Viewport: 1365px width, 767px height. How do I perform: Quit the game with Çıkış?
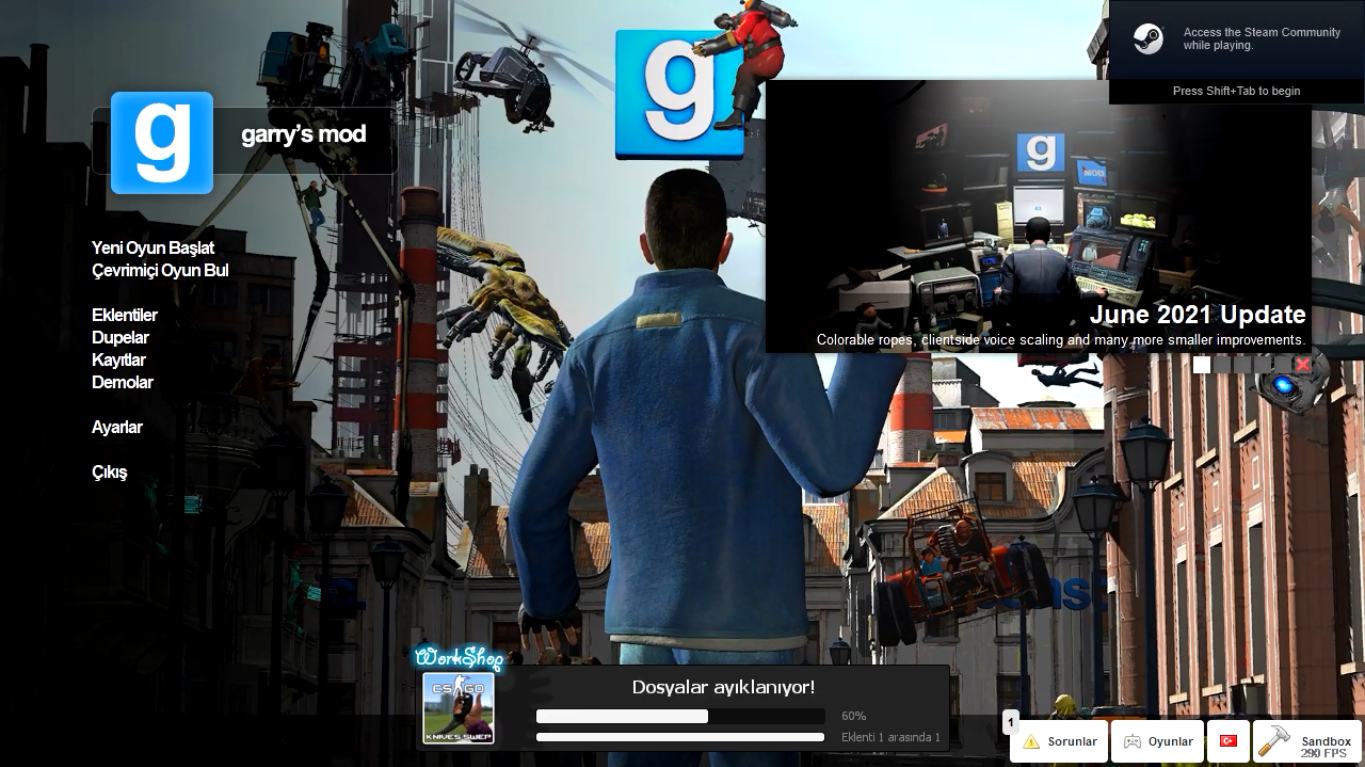[109, 472]
